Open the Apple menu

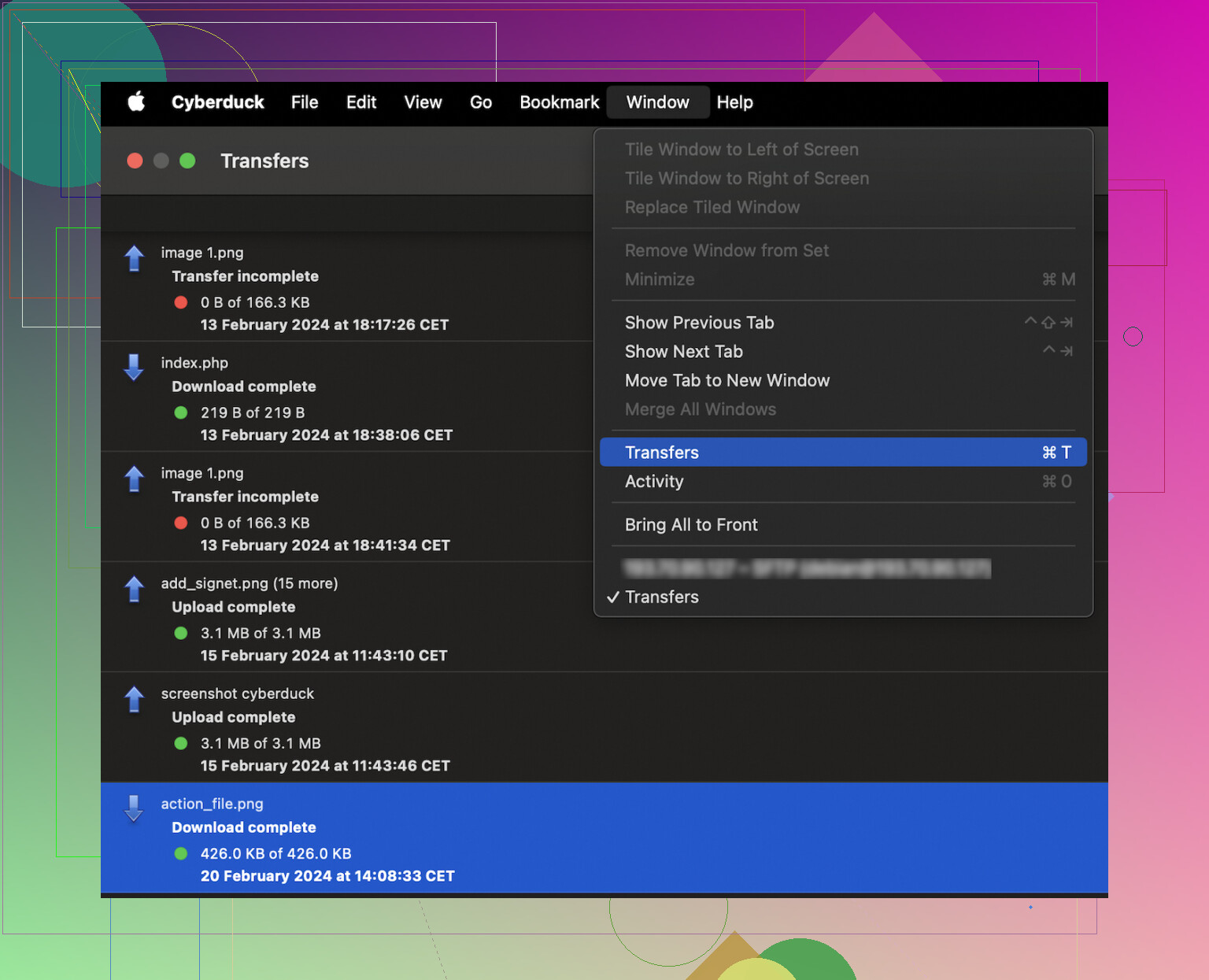136,102
